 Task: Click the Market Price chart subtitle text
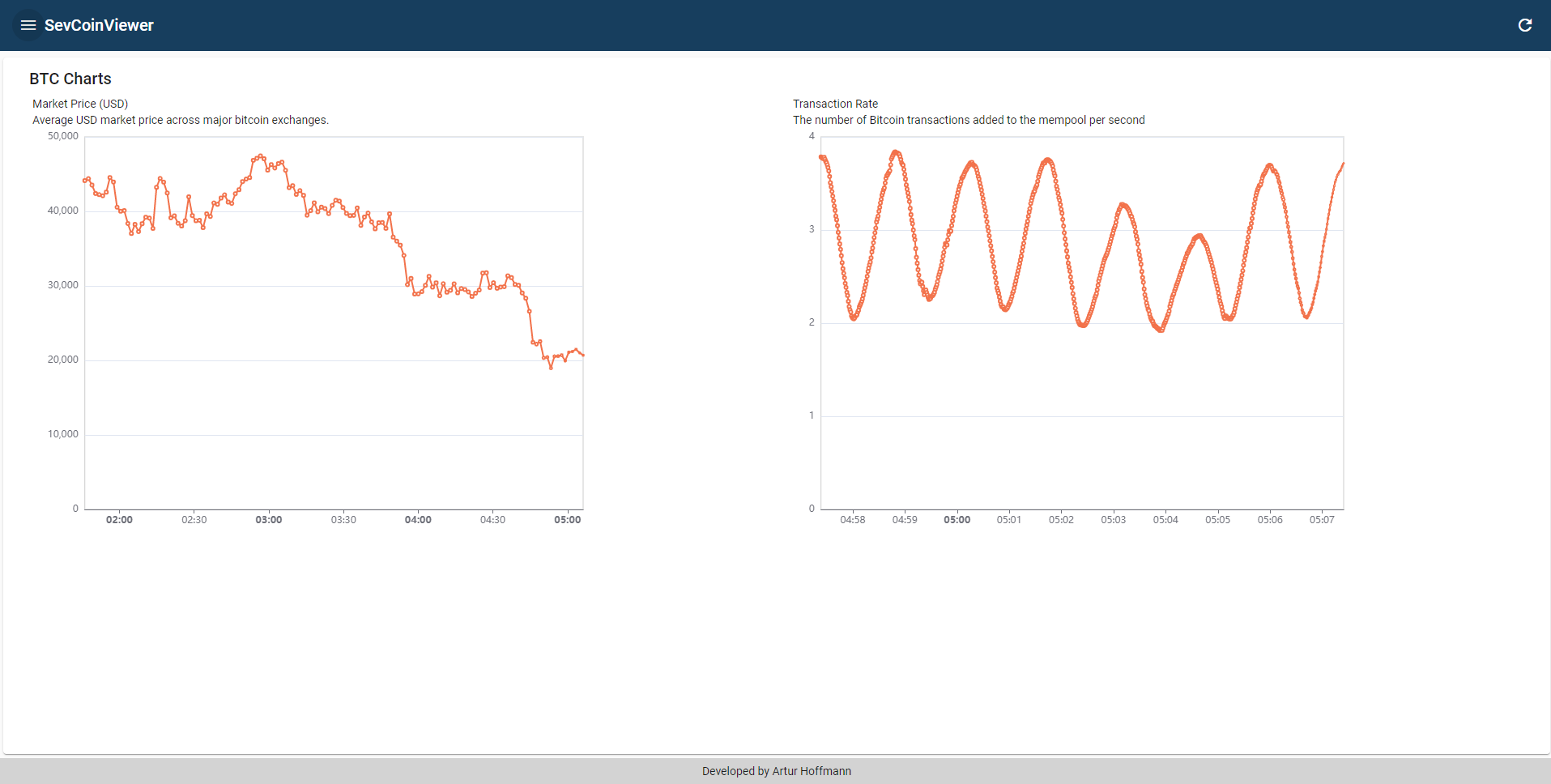tap(180, 120)
